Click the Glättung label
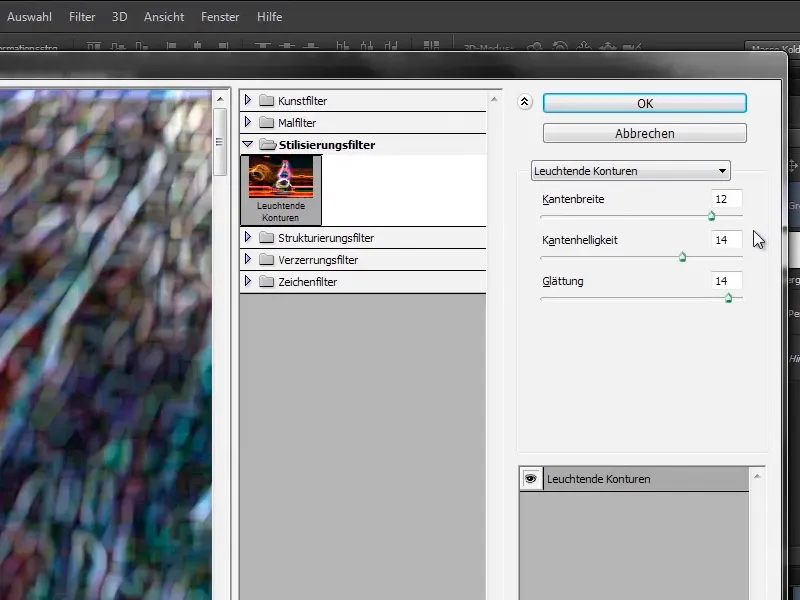The height and width of the screenshot is (600, 800). point(562,281)
